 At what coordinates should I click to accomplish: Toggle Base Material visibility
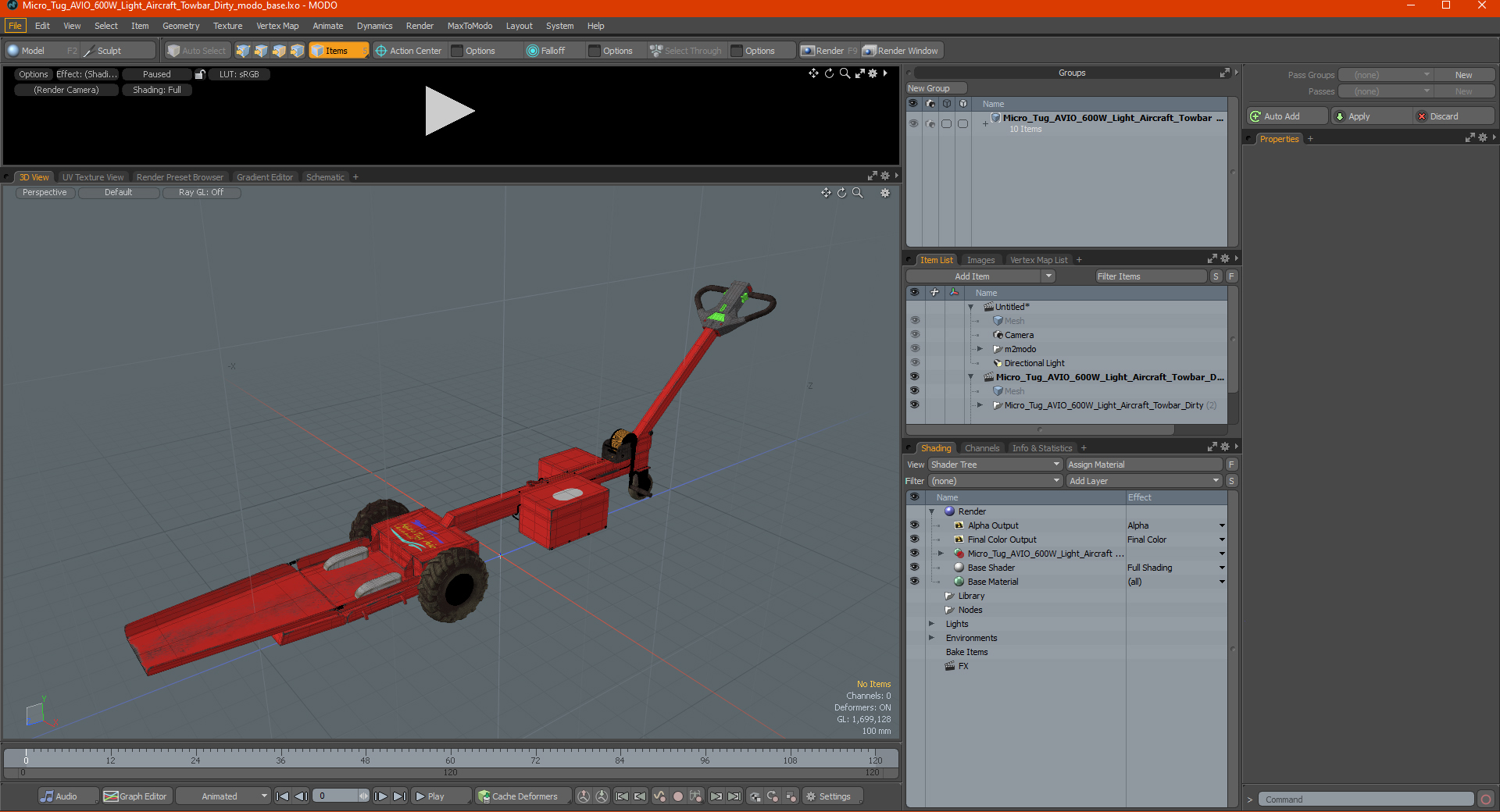pos(914,582)
